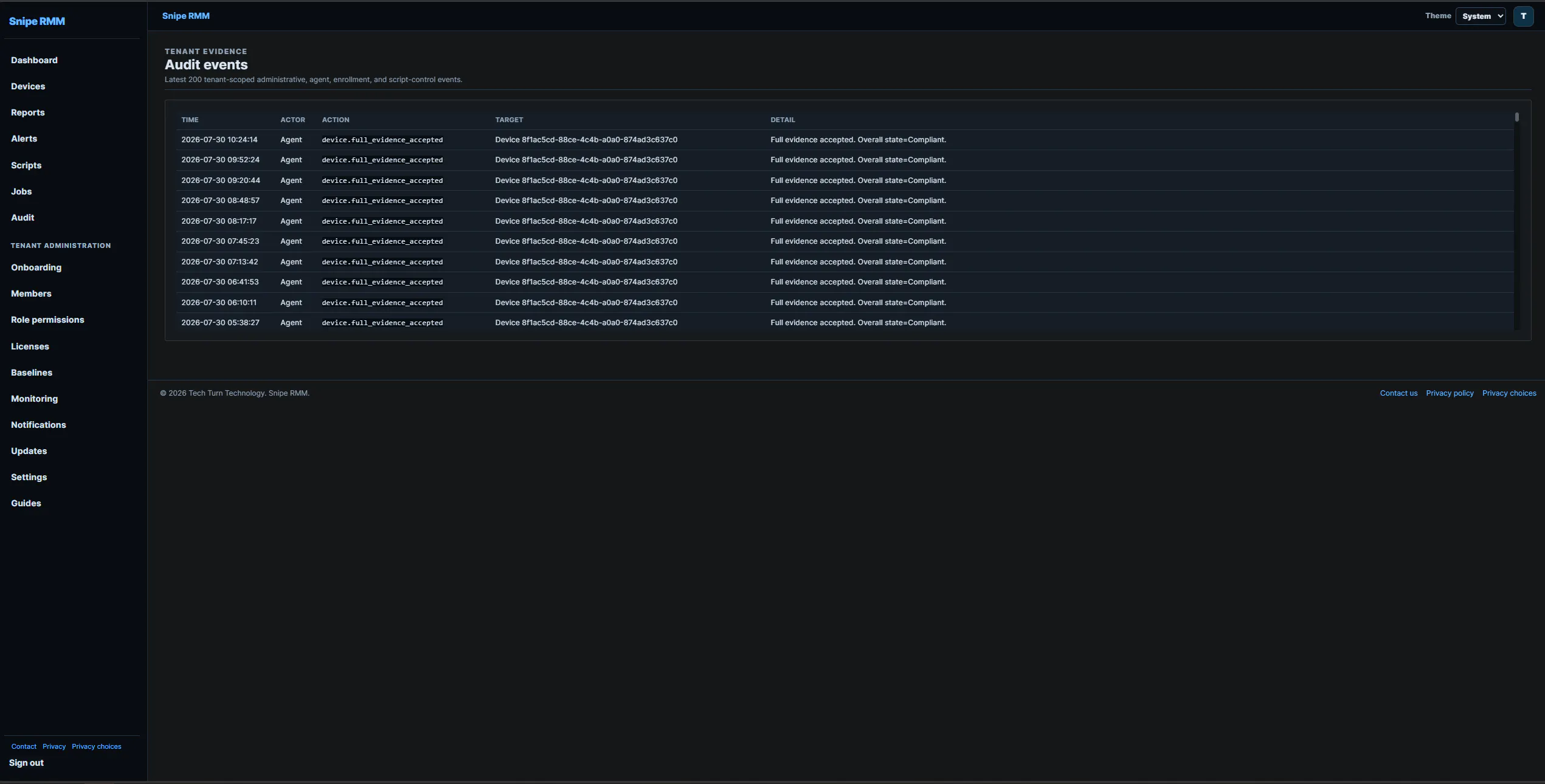Click Privacy choices in sidebar footer
Viewport: 1545px width, 784px height.
(97, 746)
